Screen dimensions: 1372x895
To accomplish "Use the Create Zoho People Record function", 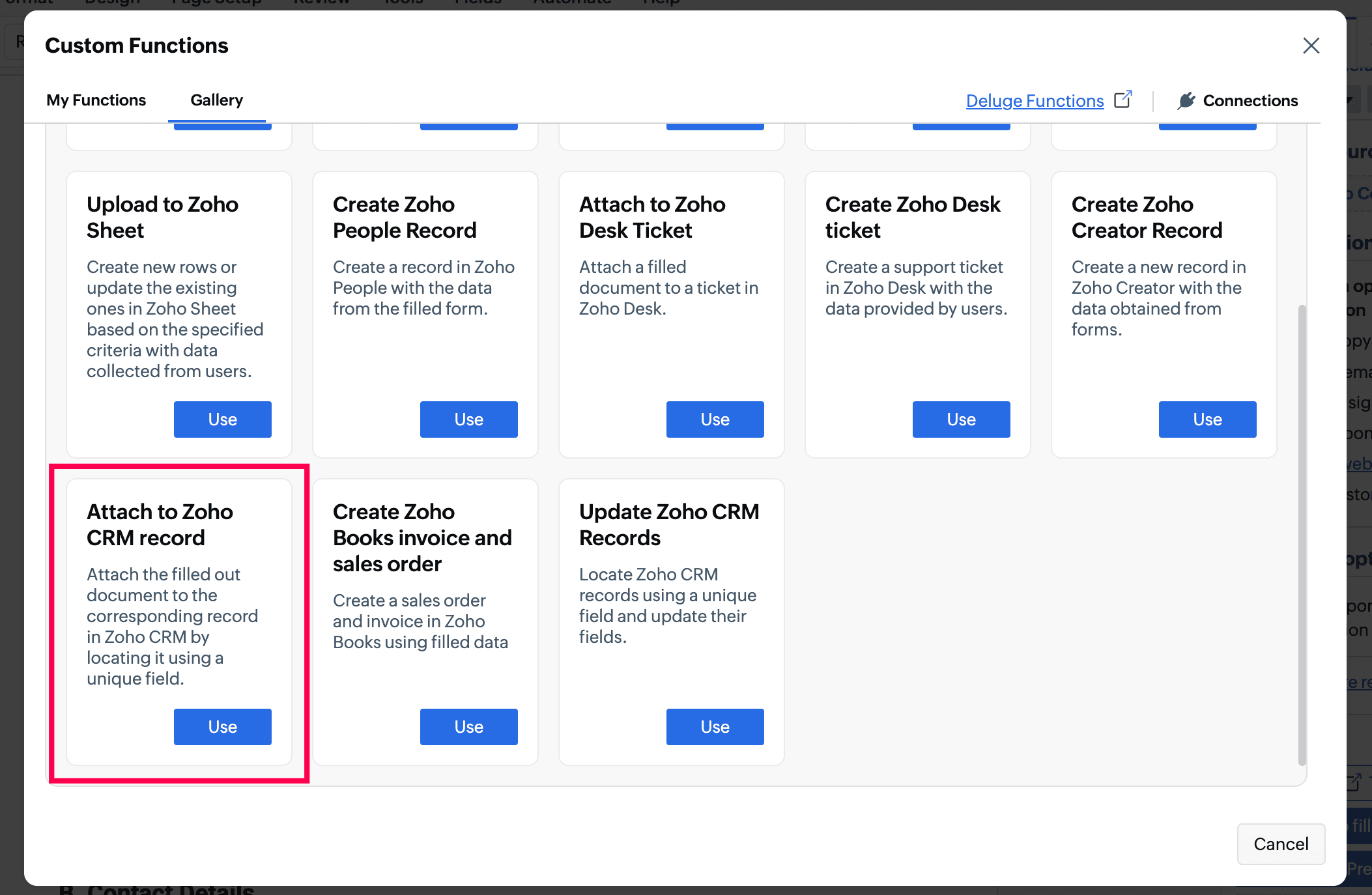I will coord(468,419).
